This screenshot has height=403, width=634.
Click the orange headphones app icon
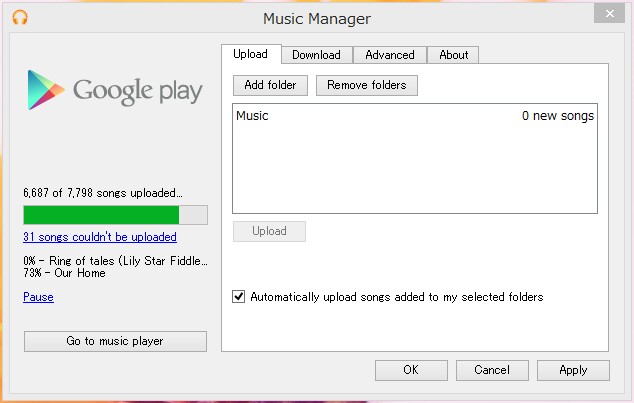[x=20, y=17]
